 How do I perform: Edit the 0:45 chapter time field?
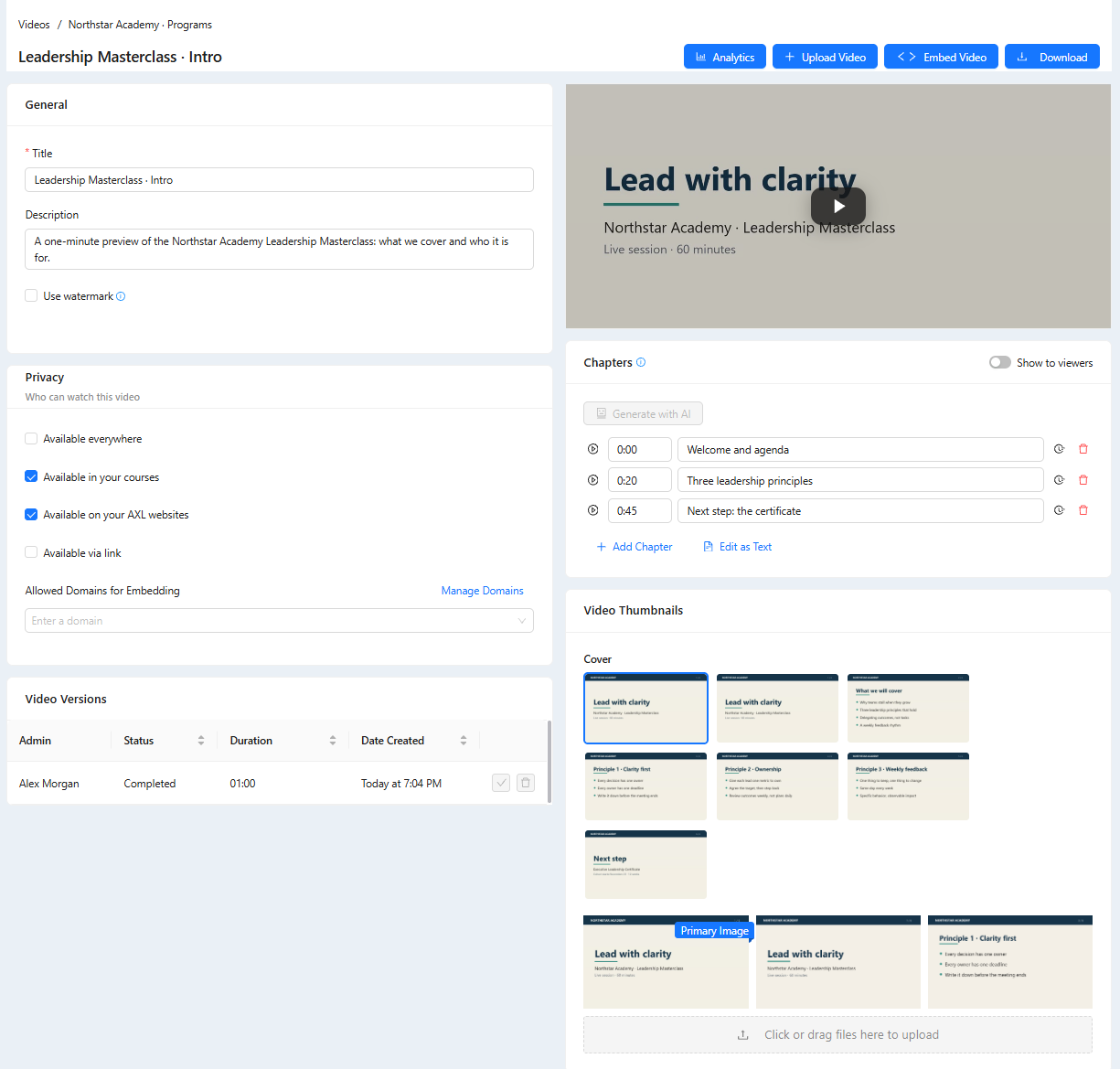click(x=640, y=511)
